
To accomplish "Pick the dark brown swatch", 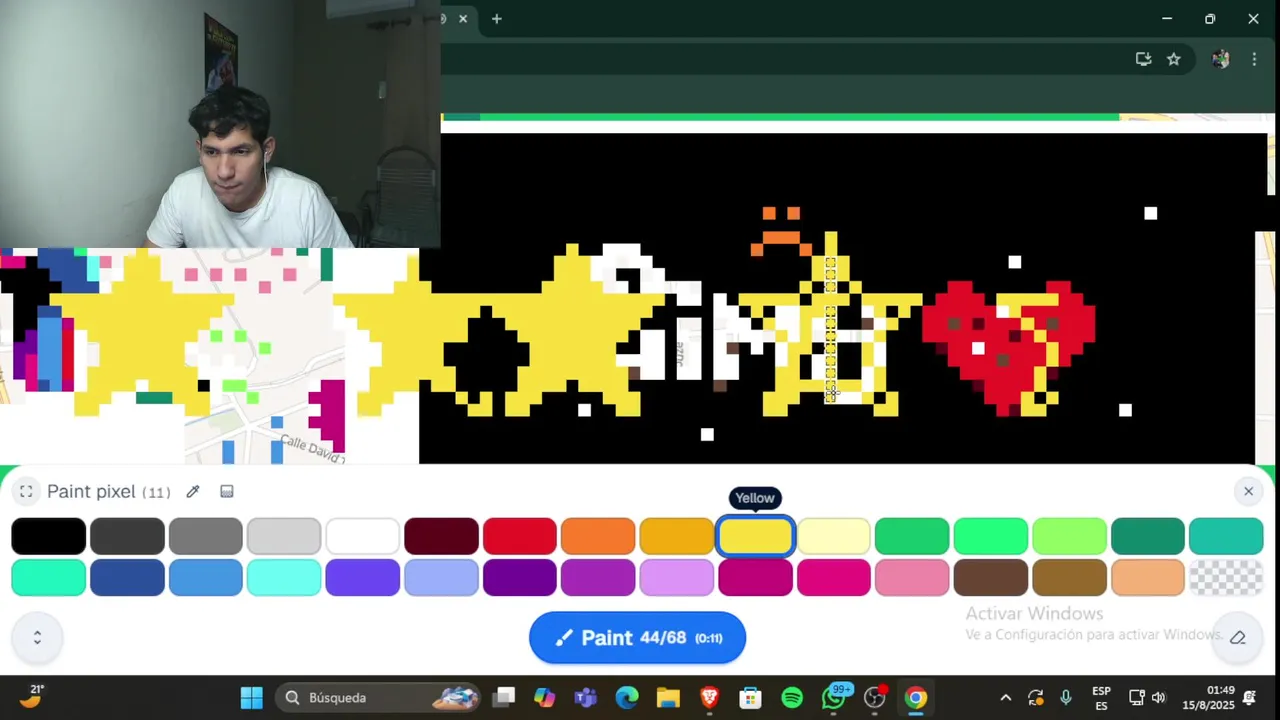I will point(990,578).
